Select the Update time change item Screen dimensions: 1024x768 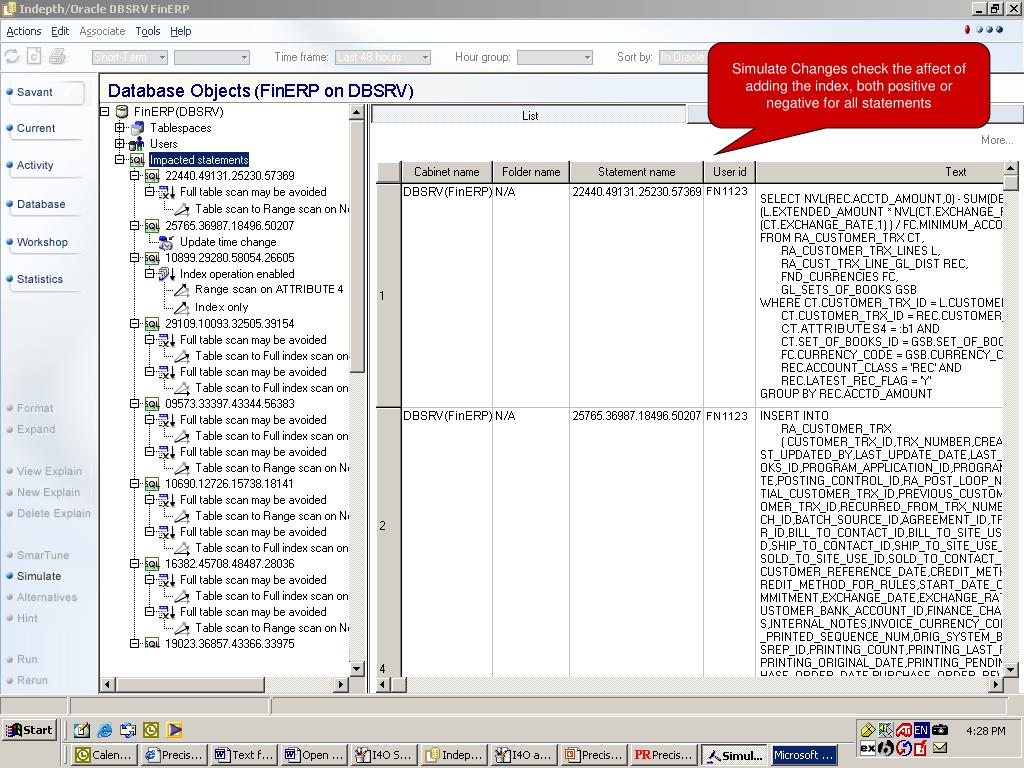point(228,242)
